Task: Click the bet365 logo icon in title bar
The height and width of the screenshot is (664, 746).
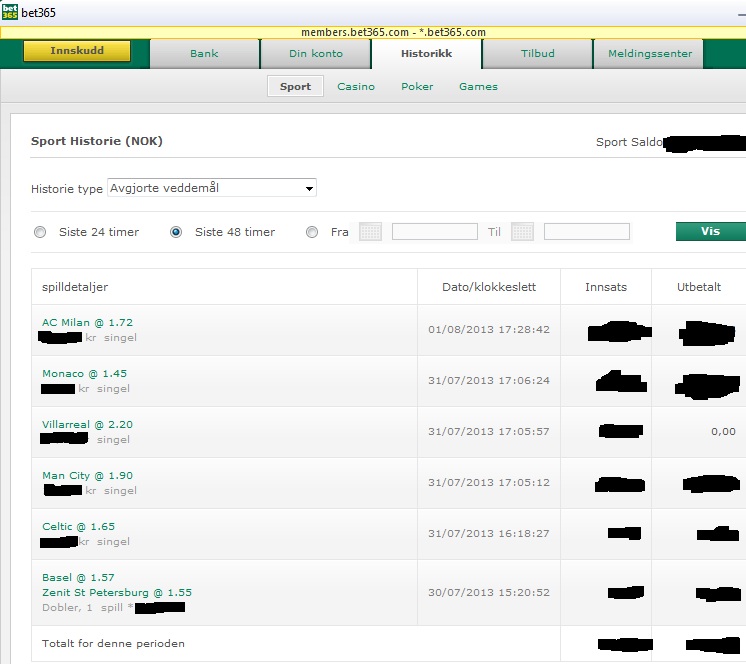Action: tap(10, 12)
